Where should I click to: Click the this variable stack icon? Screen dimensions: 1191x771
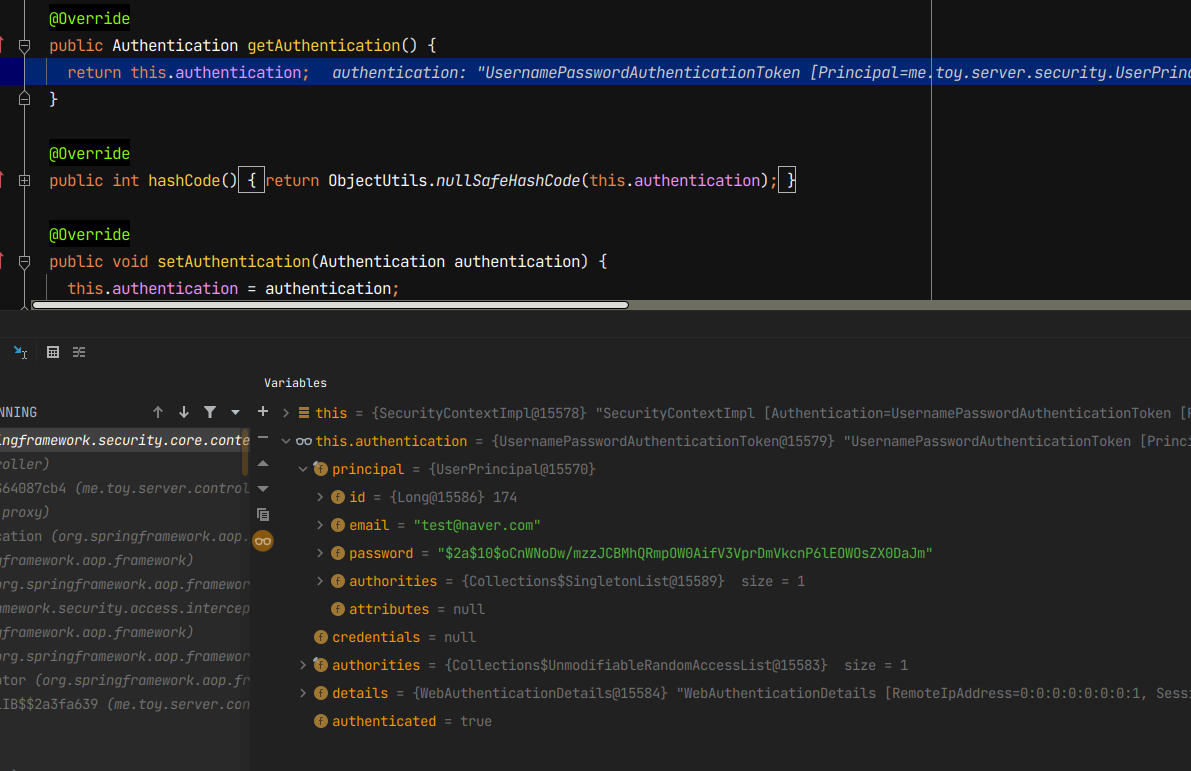pos(304,413)
